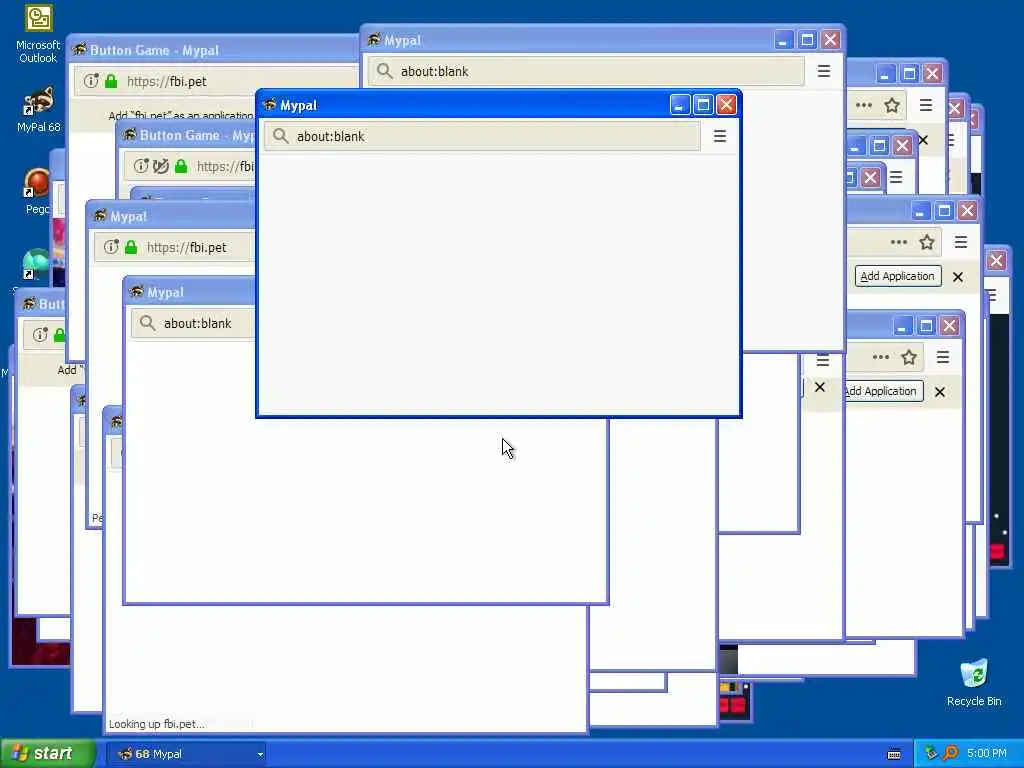
Task: Open page actions dots beside upper Add Application window
Action: click(x=899, y=242)
